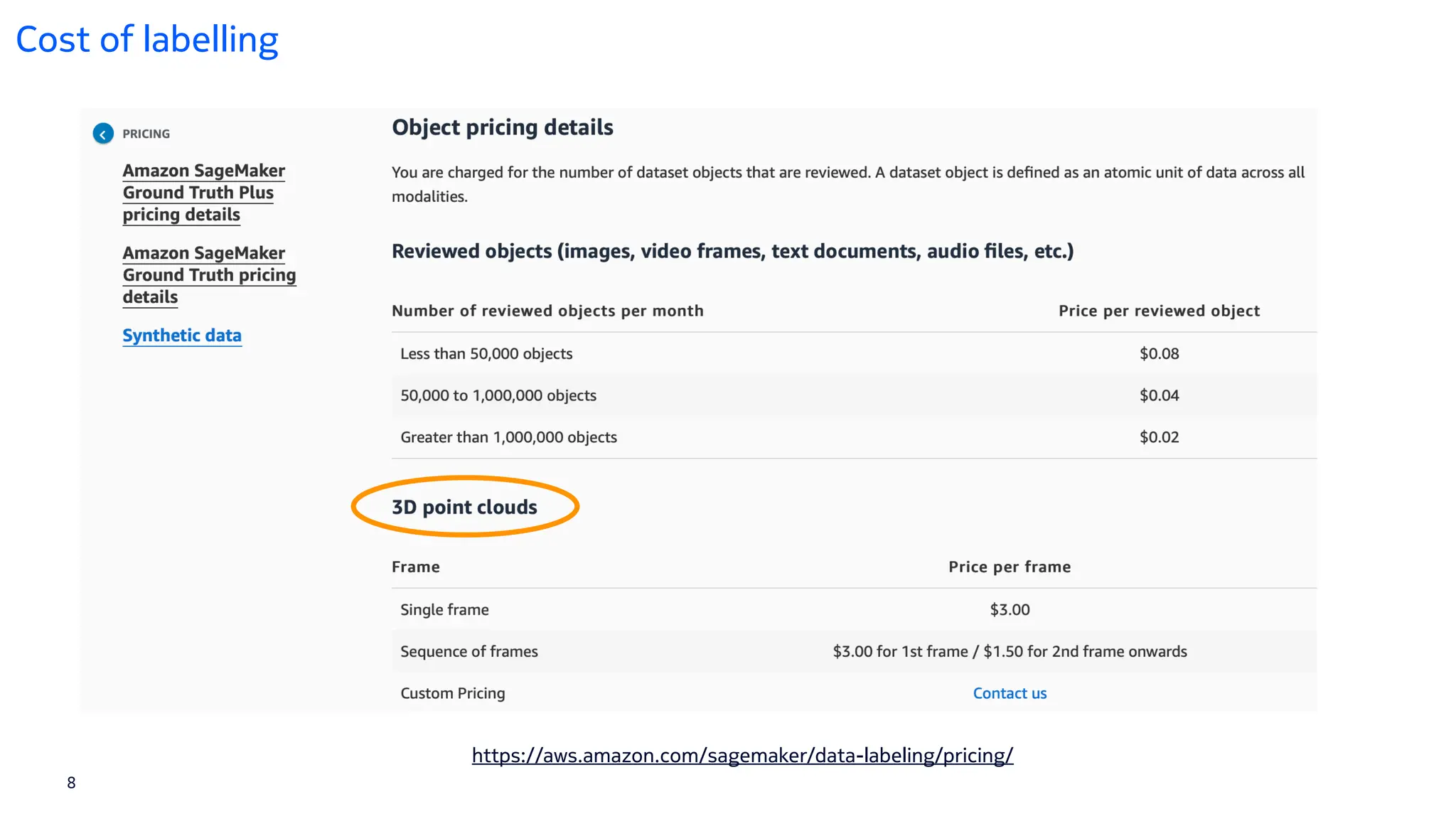Click the Price per frame column header
The image size is (1456, 819).
click(x=1010, y=567)
